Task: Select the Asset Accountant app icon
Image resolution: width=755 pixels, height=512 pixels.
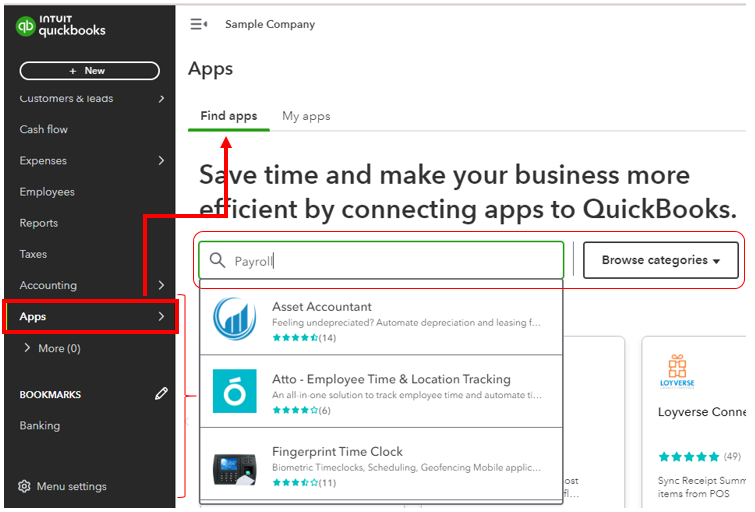Action: point(234,318)
